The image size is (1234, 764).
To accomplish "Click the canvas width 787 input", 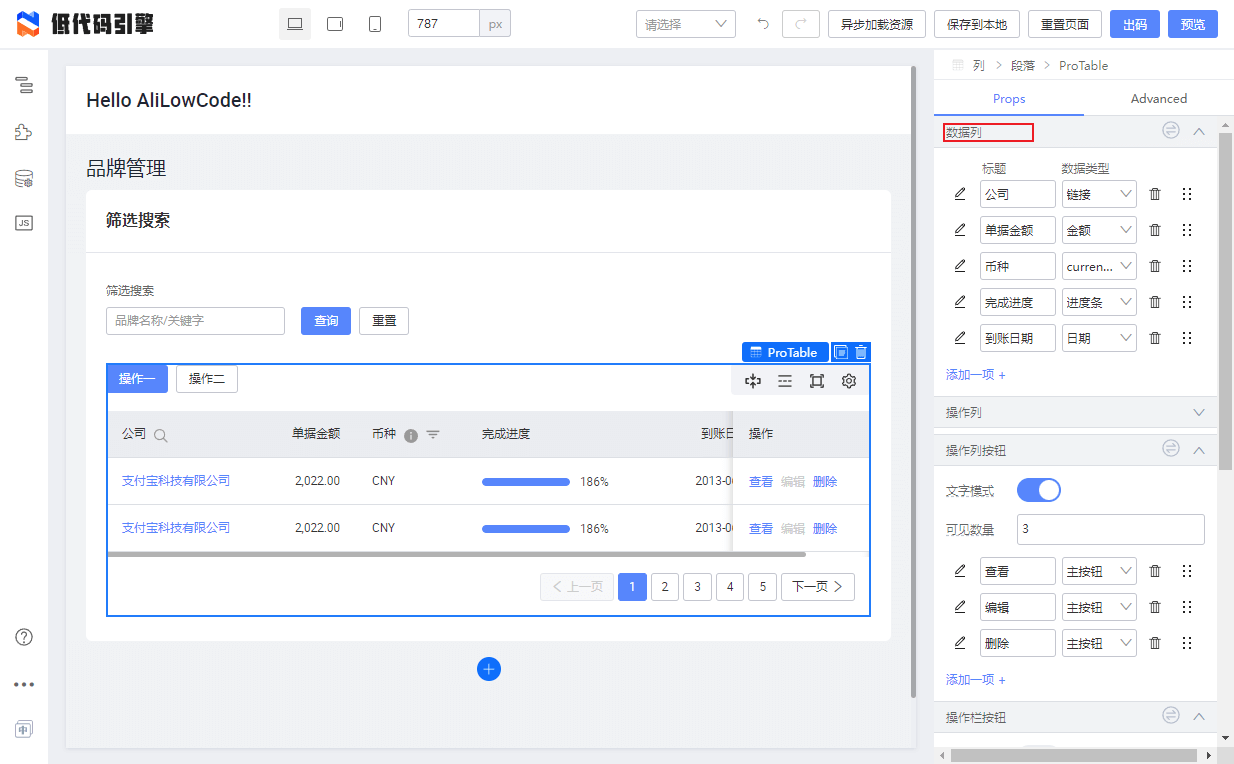I will pos(444,24).
